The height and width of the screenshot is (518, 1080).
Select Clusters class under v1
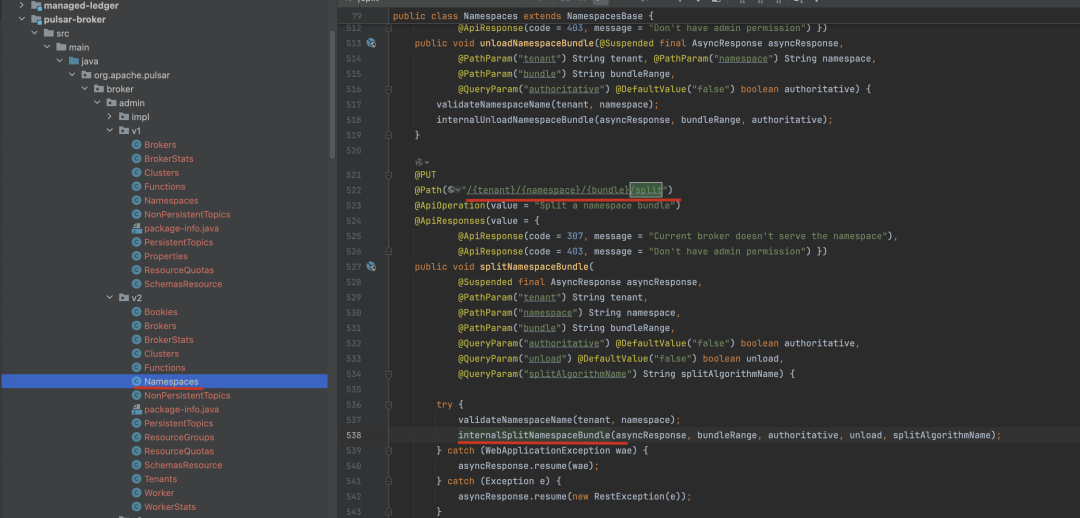[x=161, y=173]
